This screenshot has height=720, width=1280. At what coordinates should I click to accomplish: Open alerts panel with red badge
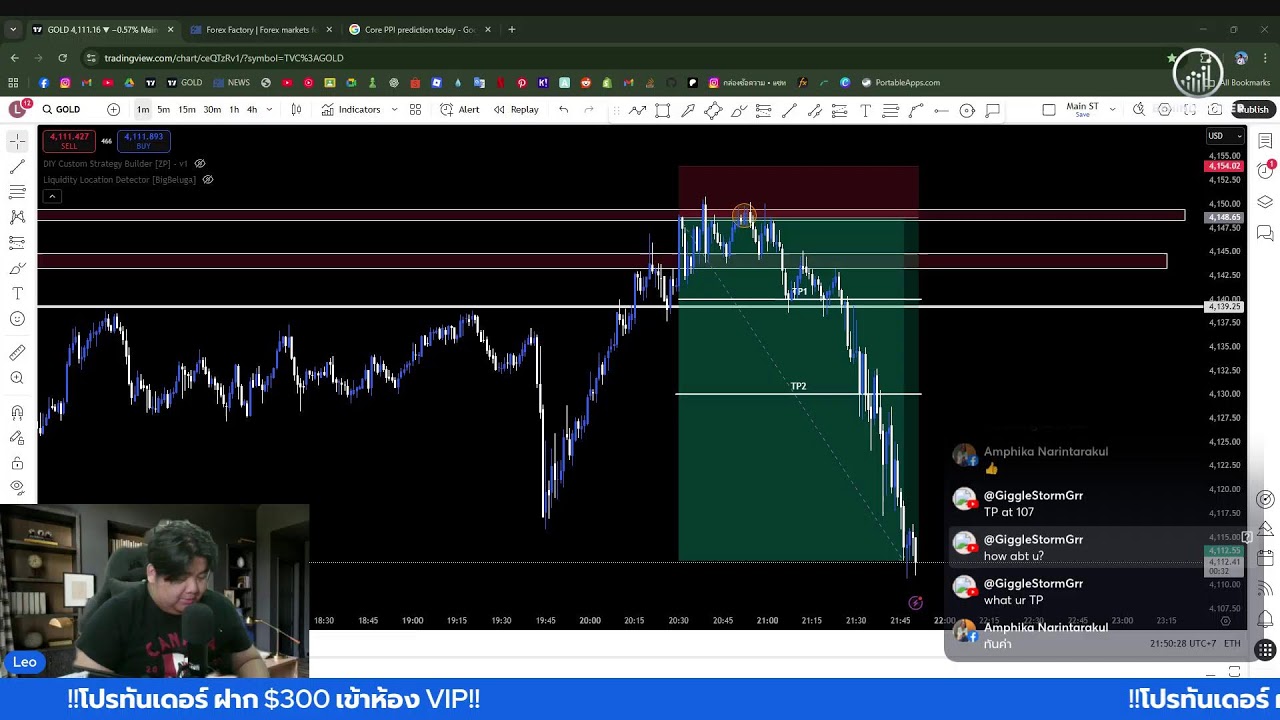tap(1265, 170)
